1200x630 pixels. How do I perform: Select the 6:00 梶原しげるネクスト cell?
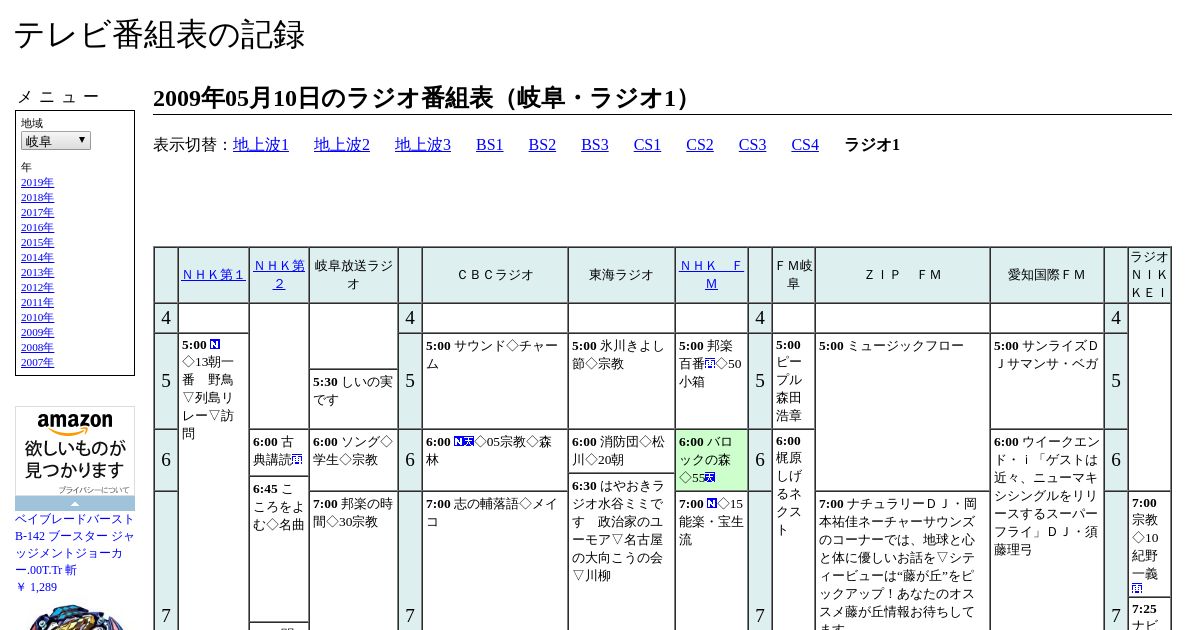point(793,530)
